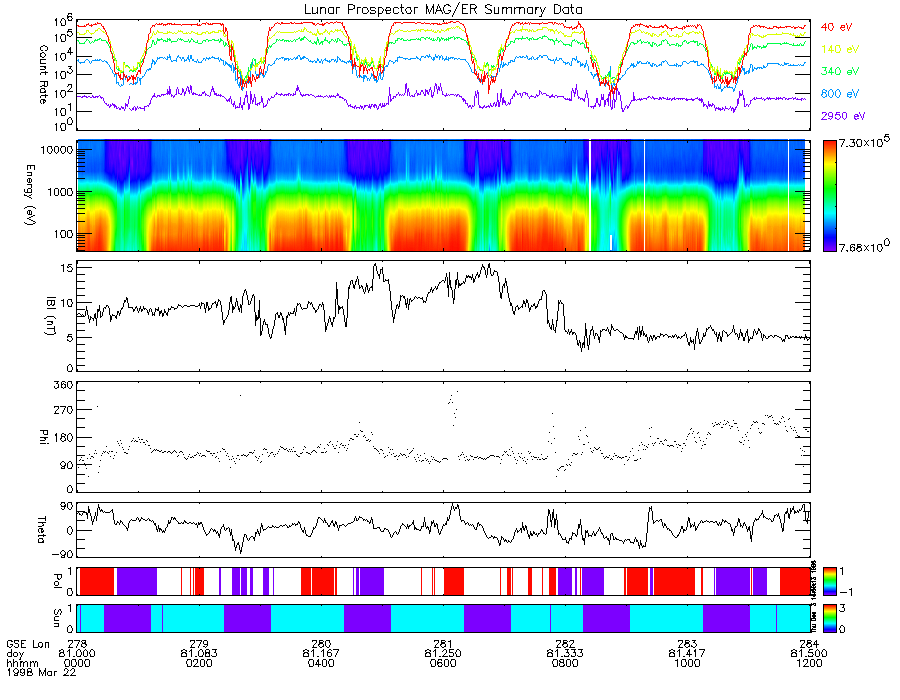Click the GSE Lon row label
Image resolution: width=900 pixels, height=700 pixels.
click(28, 644)
